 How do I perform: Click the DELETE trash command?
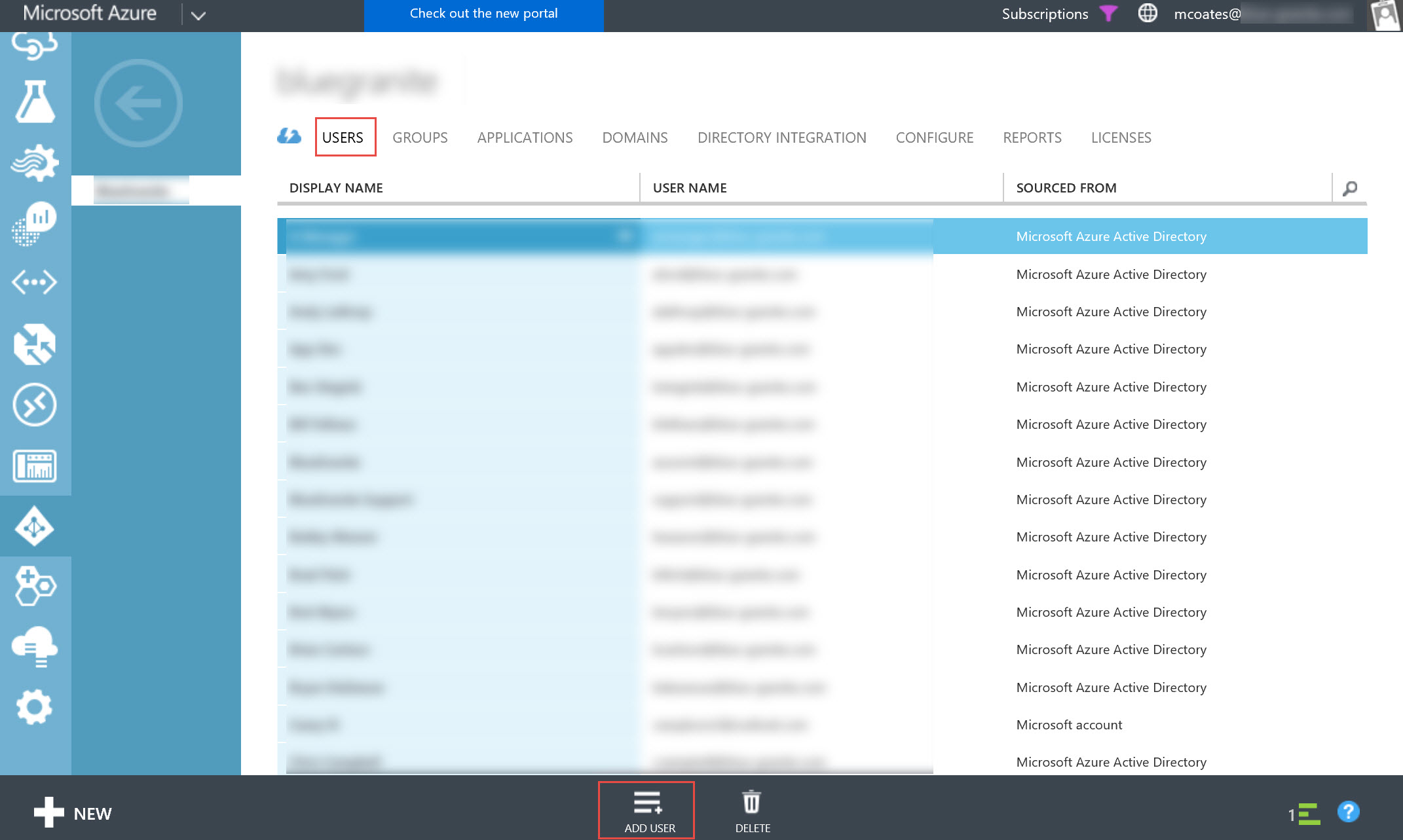[752, 812]
